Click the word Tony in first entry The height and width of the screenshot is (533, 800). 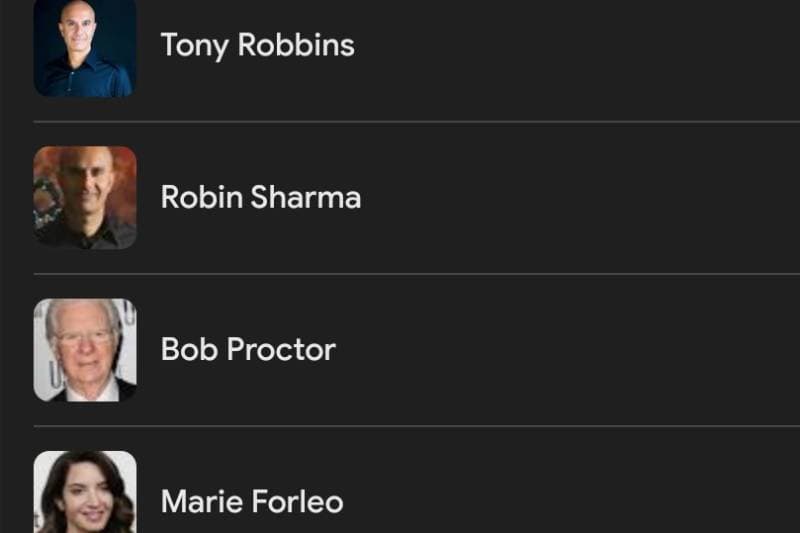tap(194, 46)
